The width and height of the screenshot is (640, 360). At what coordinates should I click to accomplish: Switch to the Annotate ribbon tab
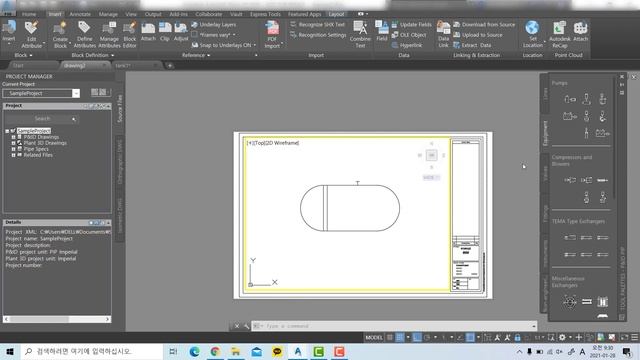point(80,14)
